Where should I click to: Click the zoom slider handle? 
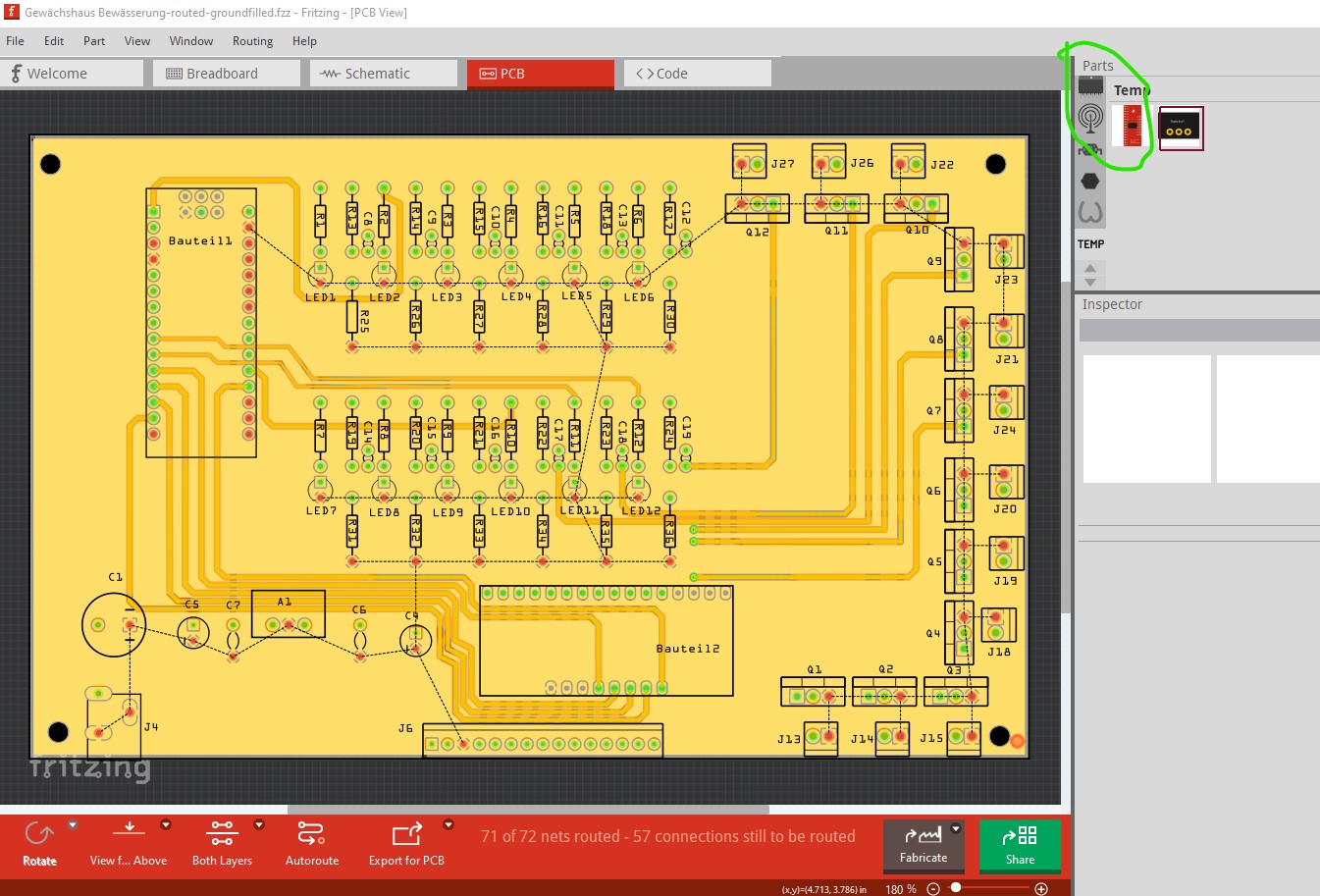(956, 888)
